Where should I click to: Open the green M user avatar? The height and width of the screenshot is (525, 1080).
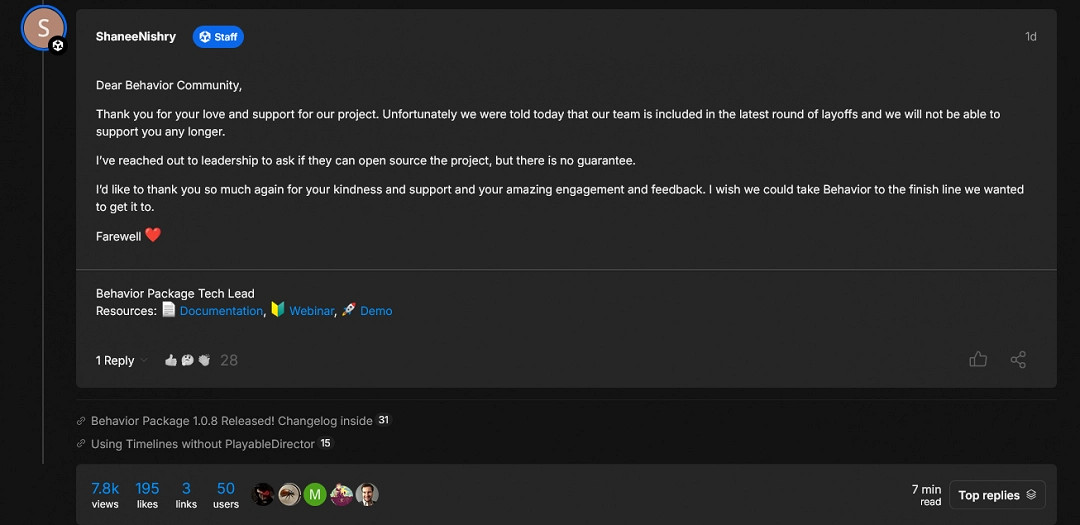pyautogui.click(x=315, y=494)
